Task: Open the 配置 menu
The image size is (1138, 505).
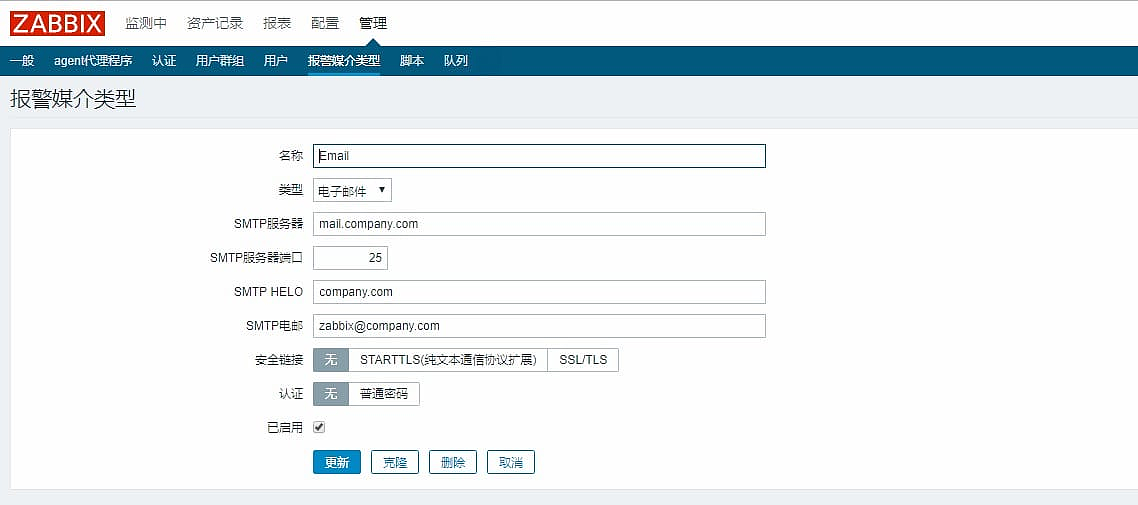Action: (x=325, y=23)
